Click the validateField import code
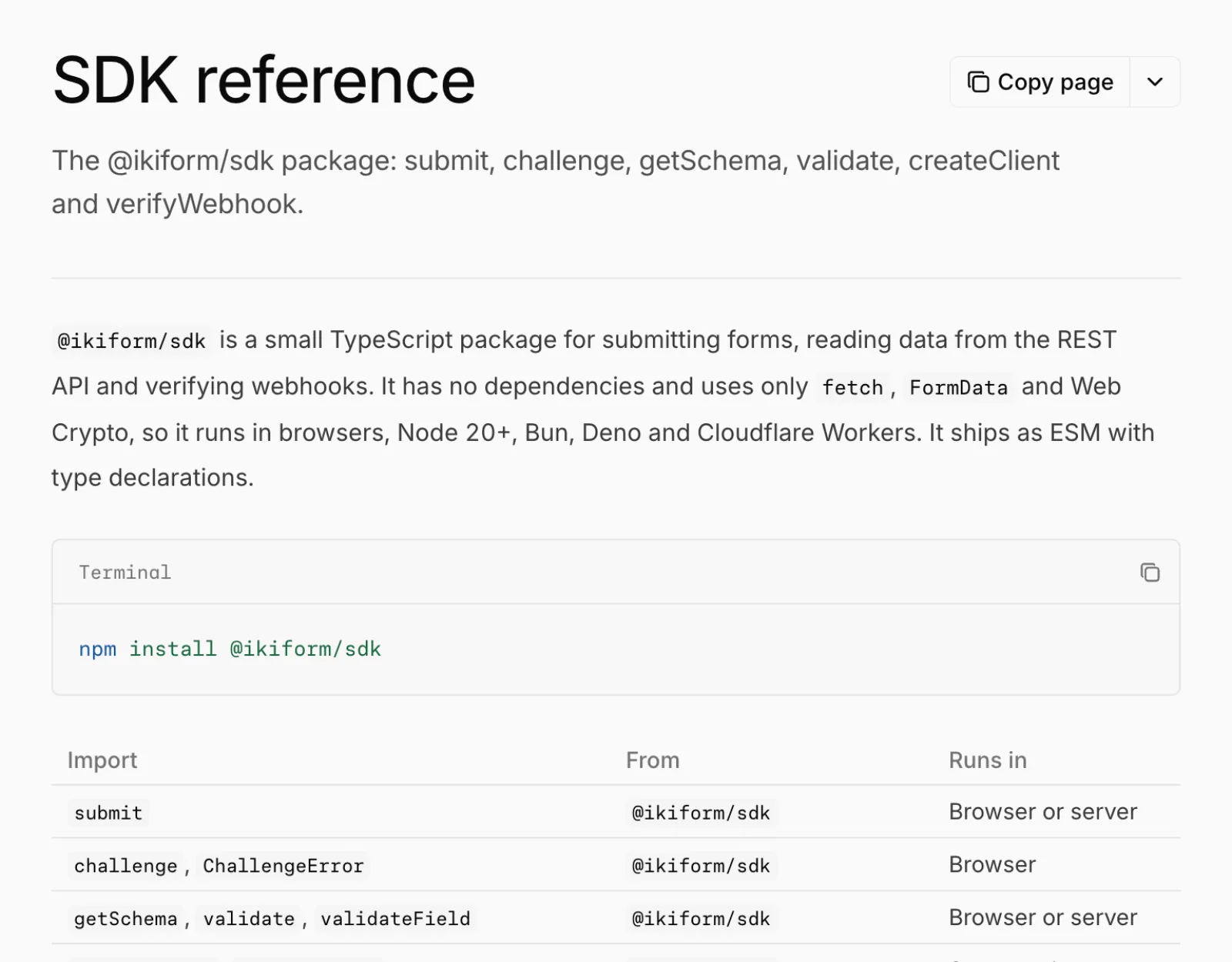The height and width of the screenshot is (962, 1232). (x=395, y=919)
